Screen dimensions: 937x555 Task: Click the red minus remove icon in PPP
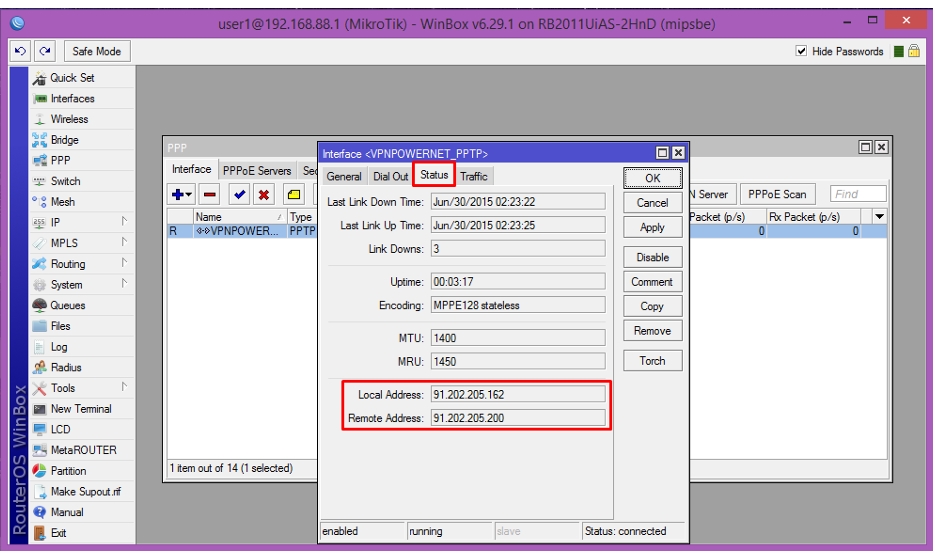210,194
